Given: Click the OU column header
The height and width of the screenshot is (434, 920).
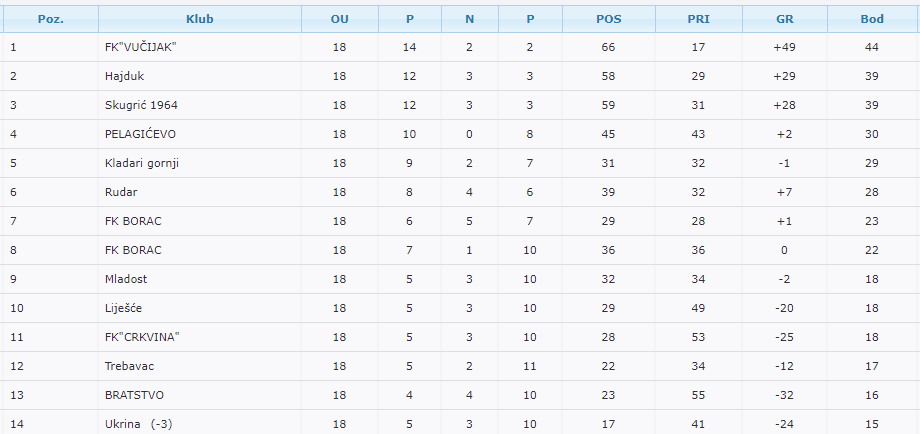Looking at the screenshot, I should coord(339,19).
